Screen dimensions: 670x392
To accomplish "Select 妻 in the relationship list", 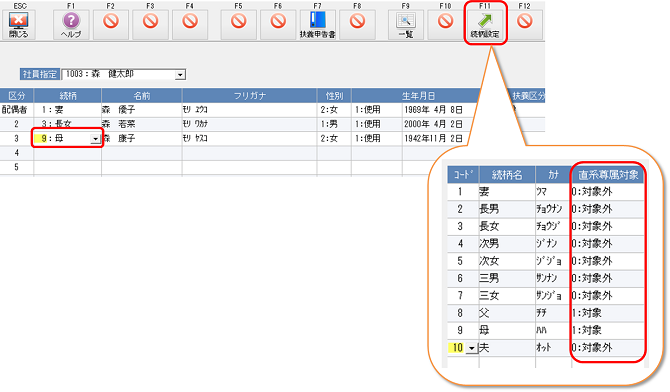I will pos(507,192).
